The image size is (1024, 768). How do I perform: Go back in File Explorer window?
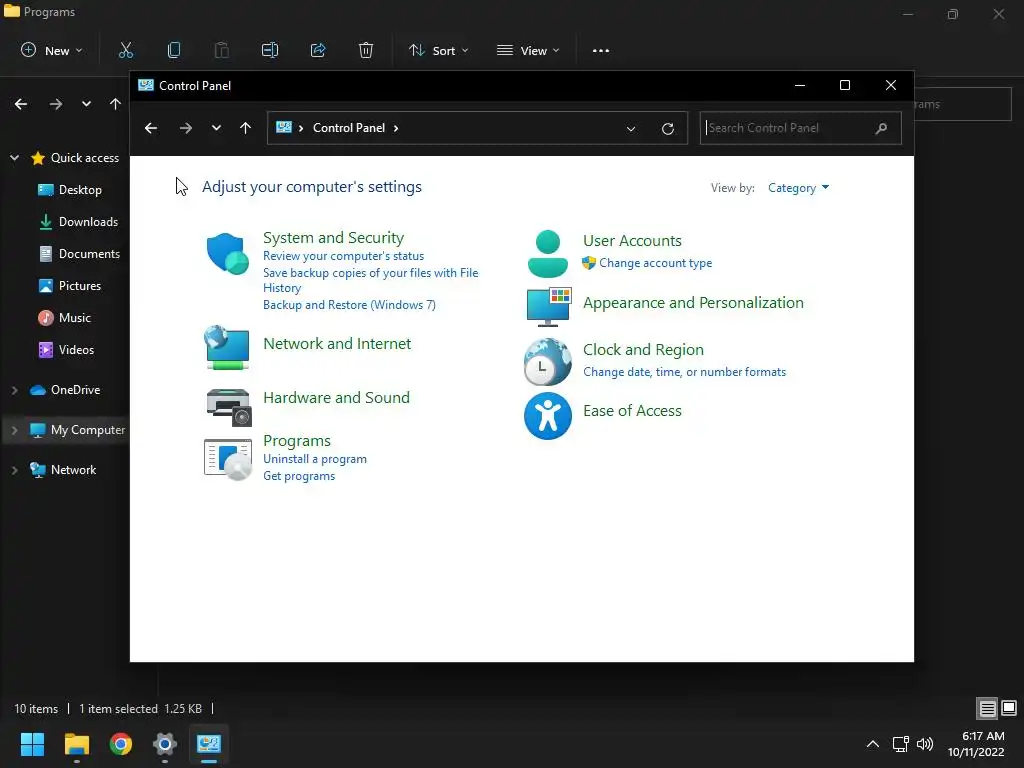click(21, 104)
